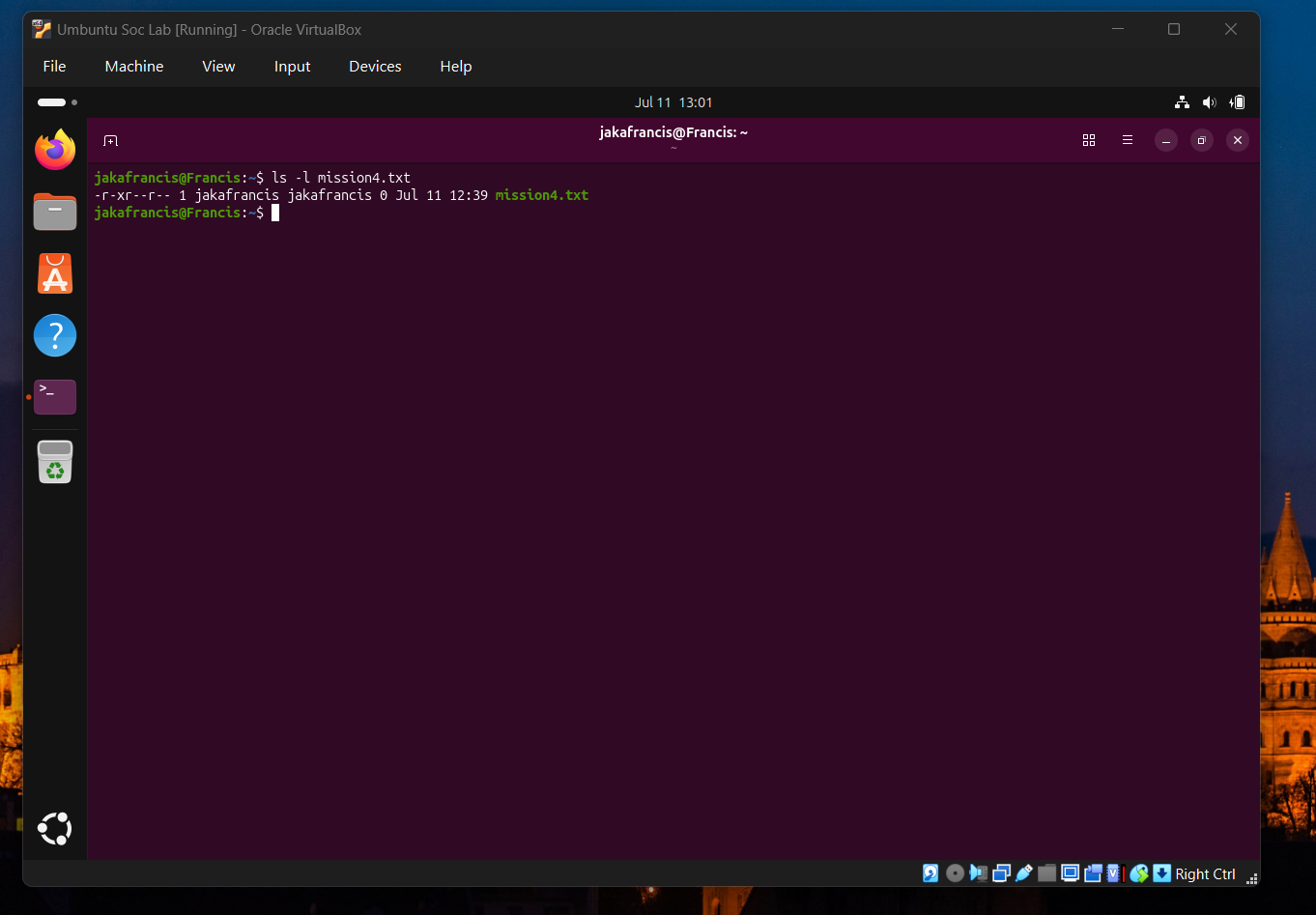Click the display status icon in VirtualBox

(1071, 873)
